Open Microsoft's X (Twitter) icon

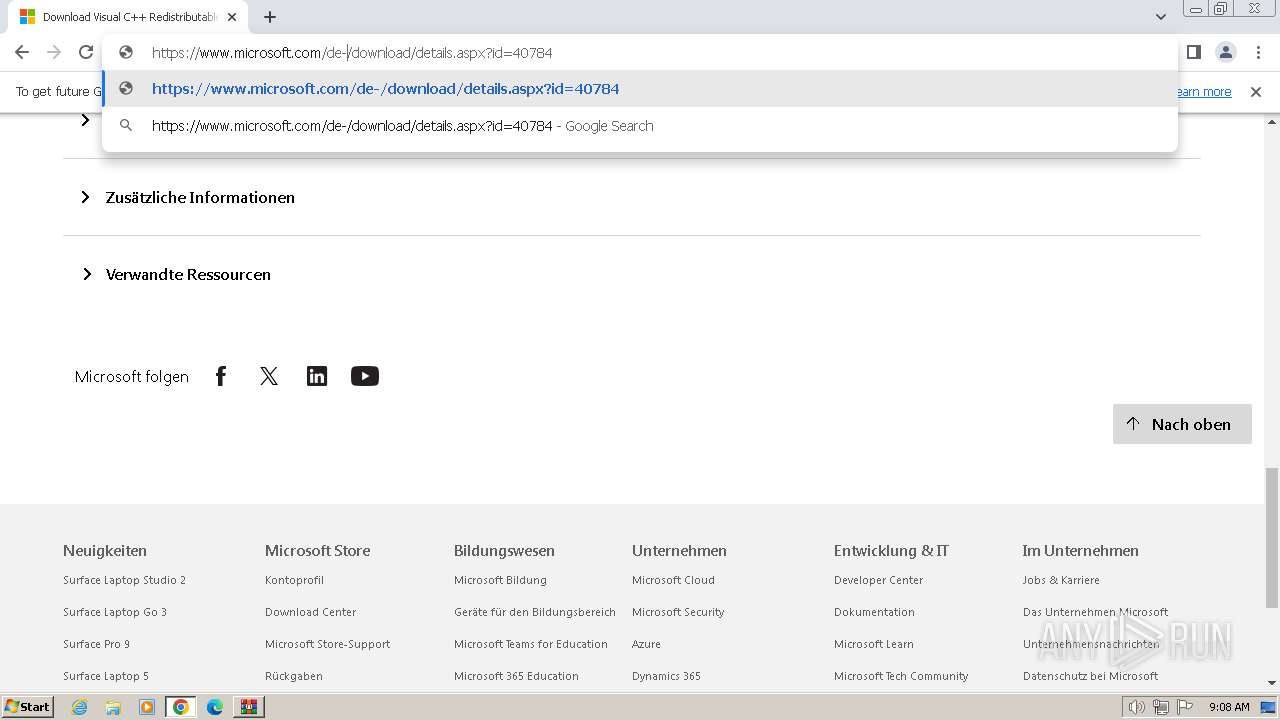(x=269, y=376)
